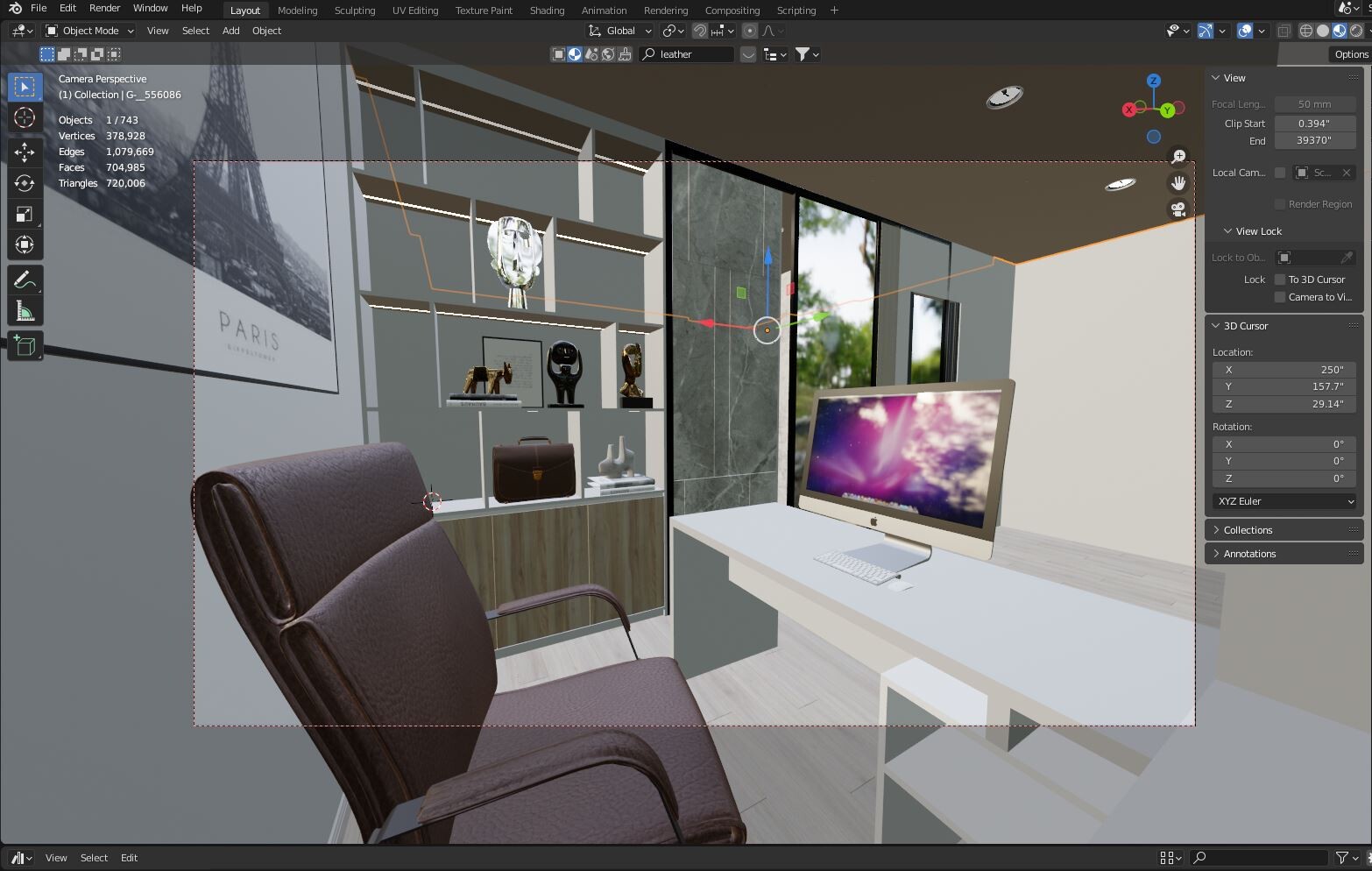
Task: Click inside the leather search field
Action: [692, 53]
